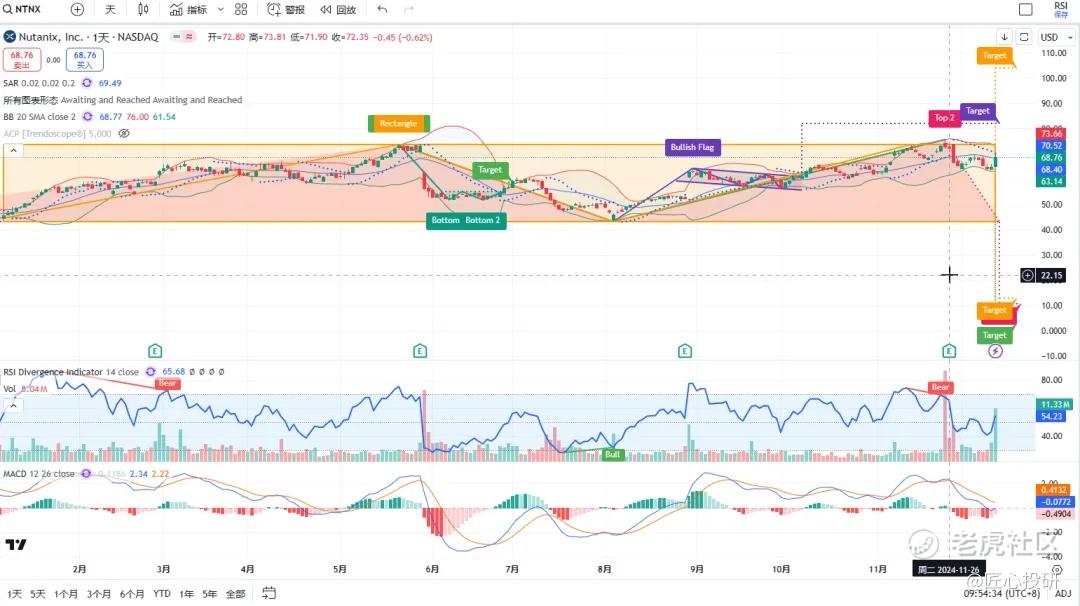1080x606 pixels.
Task: Open go-to-date calendar icon
Action: [269, 593]
